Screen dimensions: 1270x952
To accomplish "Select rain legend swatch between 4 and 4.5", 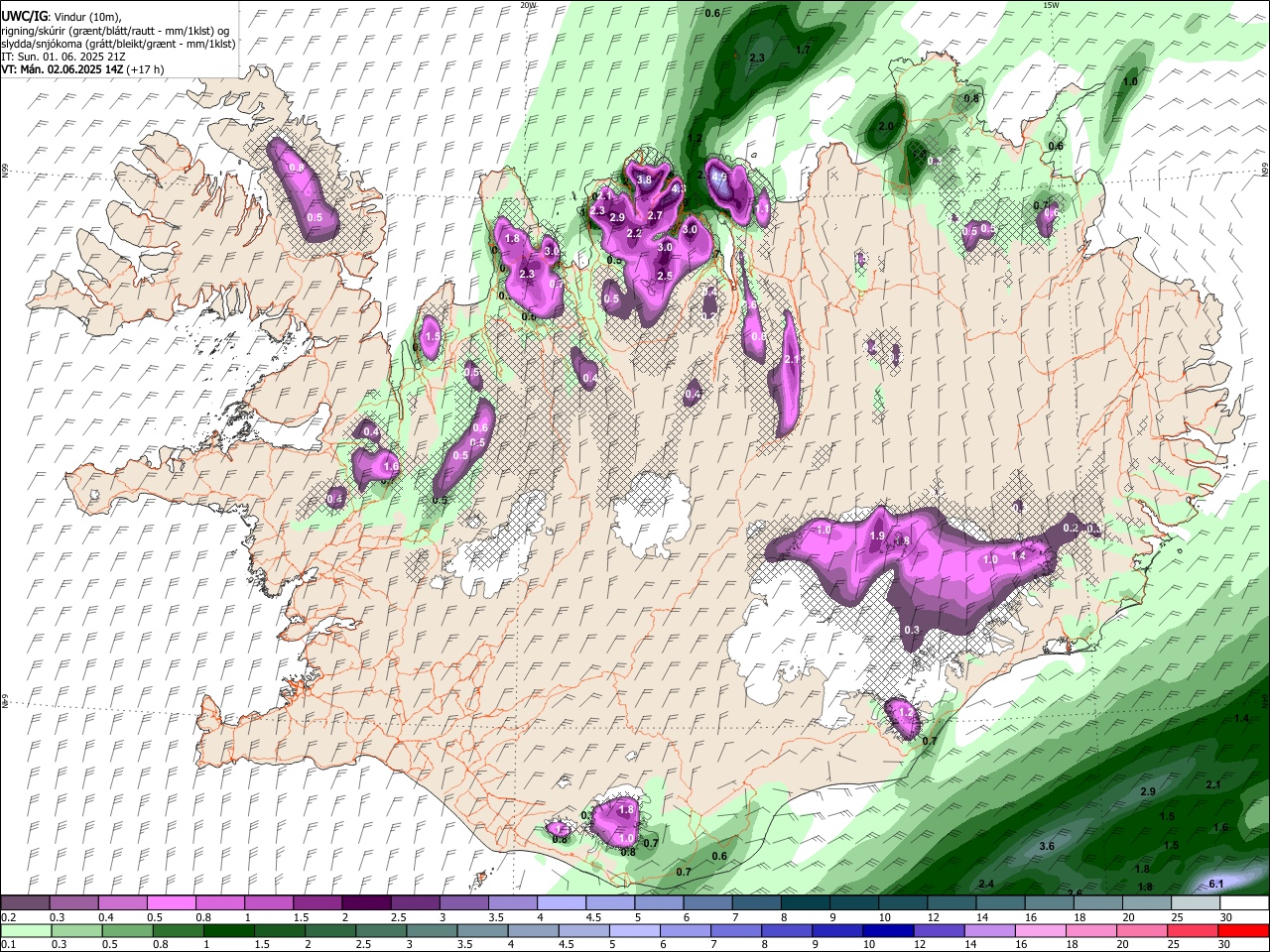I will tap(534, 930).
